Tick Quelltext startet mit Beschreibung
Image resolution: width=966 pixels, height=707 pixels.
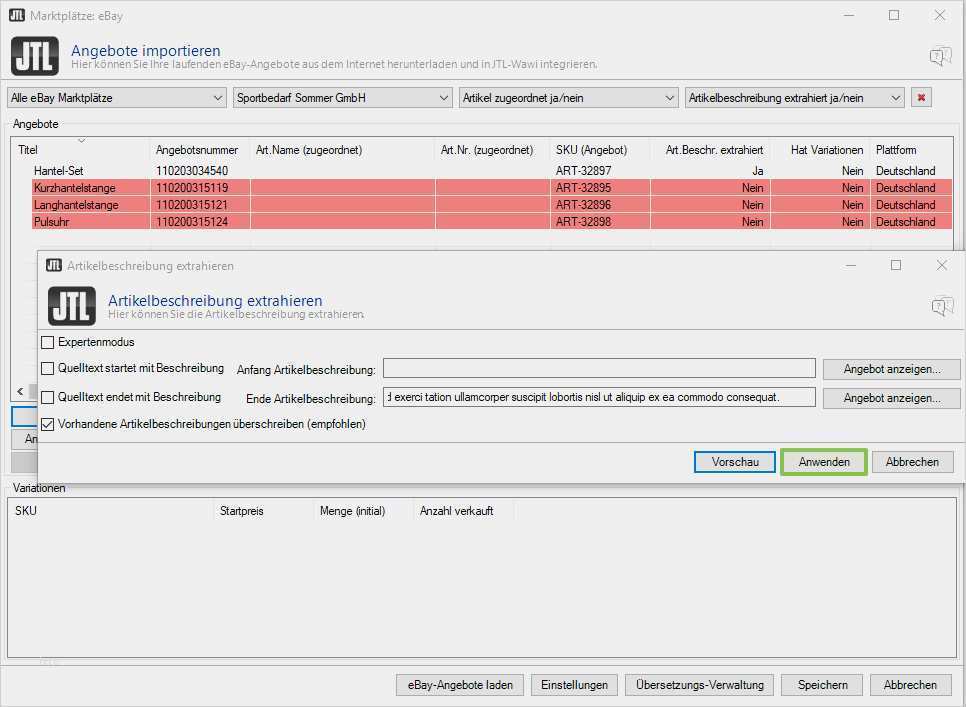coord(47,368)
